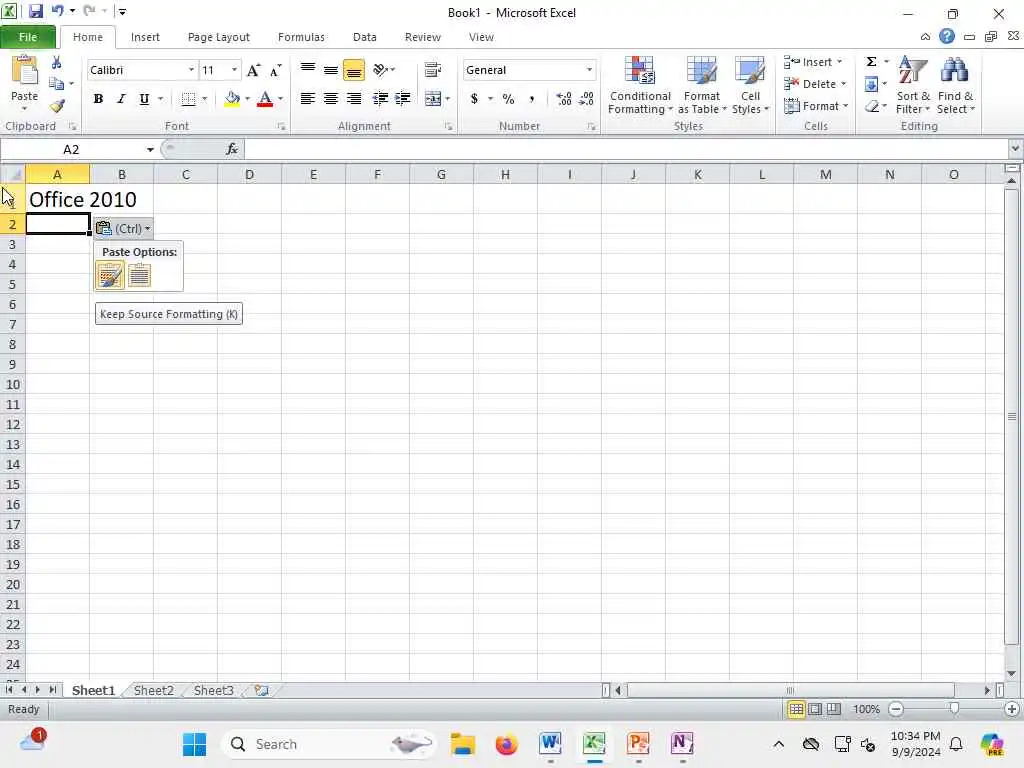Open Conditional Formatting menu
The width and height of the screenshot is (1024, 768).
pos(640,85)
